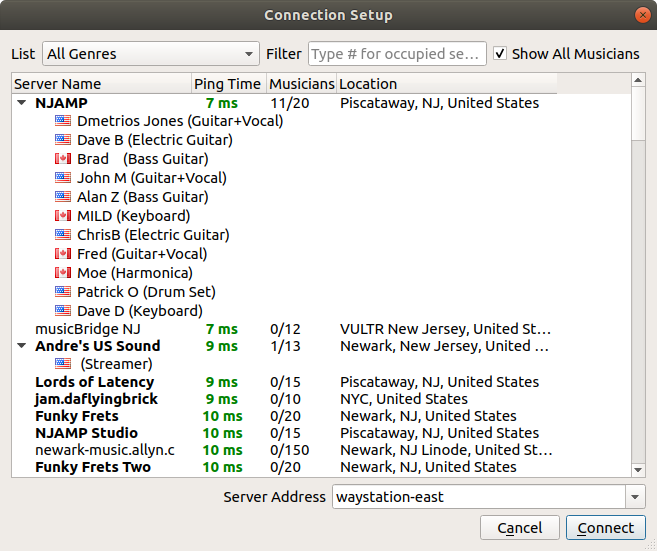Open the All Genres list dropdown

tap(151, 54)
